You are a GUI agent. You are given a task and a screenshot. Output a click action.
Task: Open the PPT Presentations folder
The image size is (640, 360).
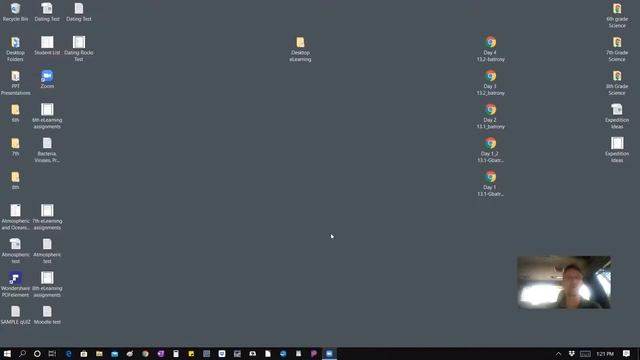pos(15,83)
